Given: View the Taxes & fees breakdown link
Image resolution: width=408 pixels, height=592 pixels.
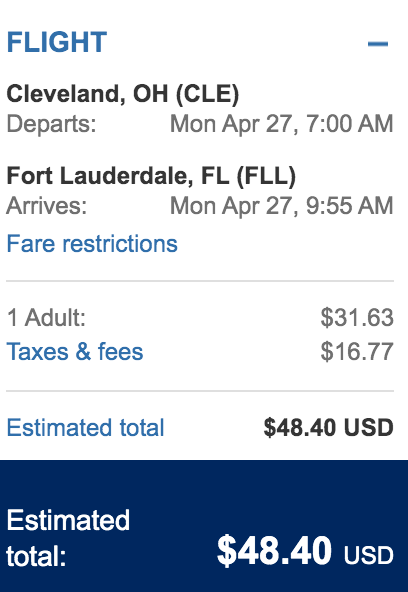Looking at the screenshot, I should [75, 352].
